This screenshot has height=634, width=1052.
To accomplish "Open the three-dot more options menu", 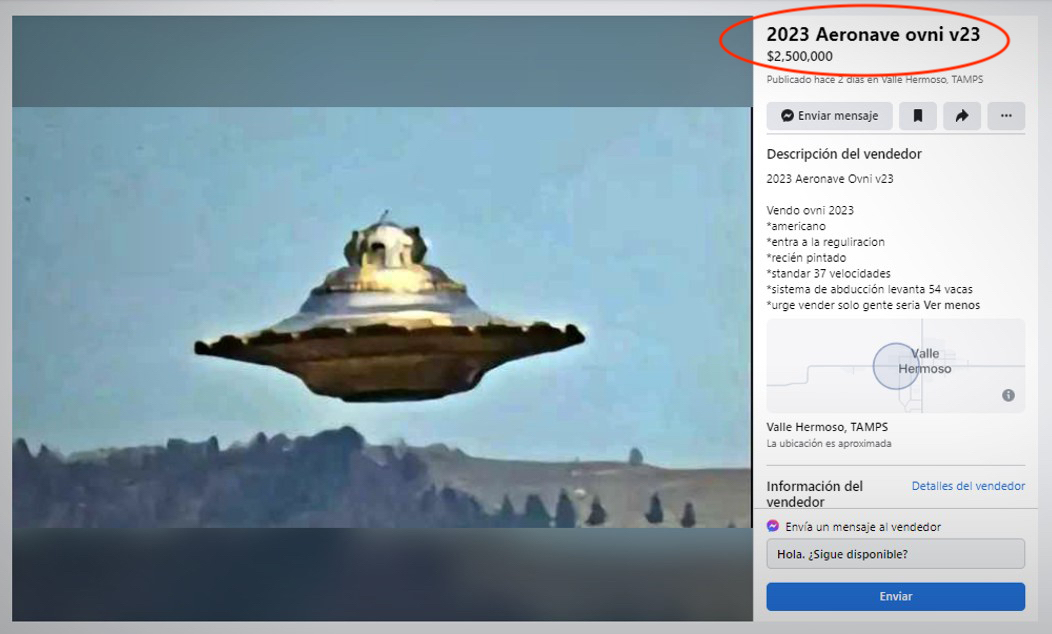I will click(x=1006, y=116).
